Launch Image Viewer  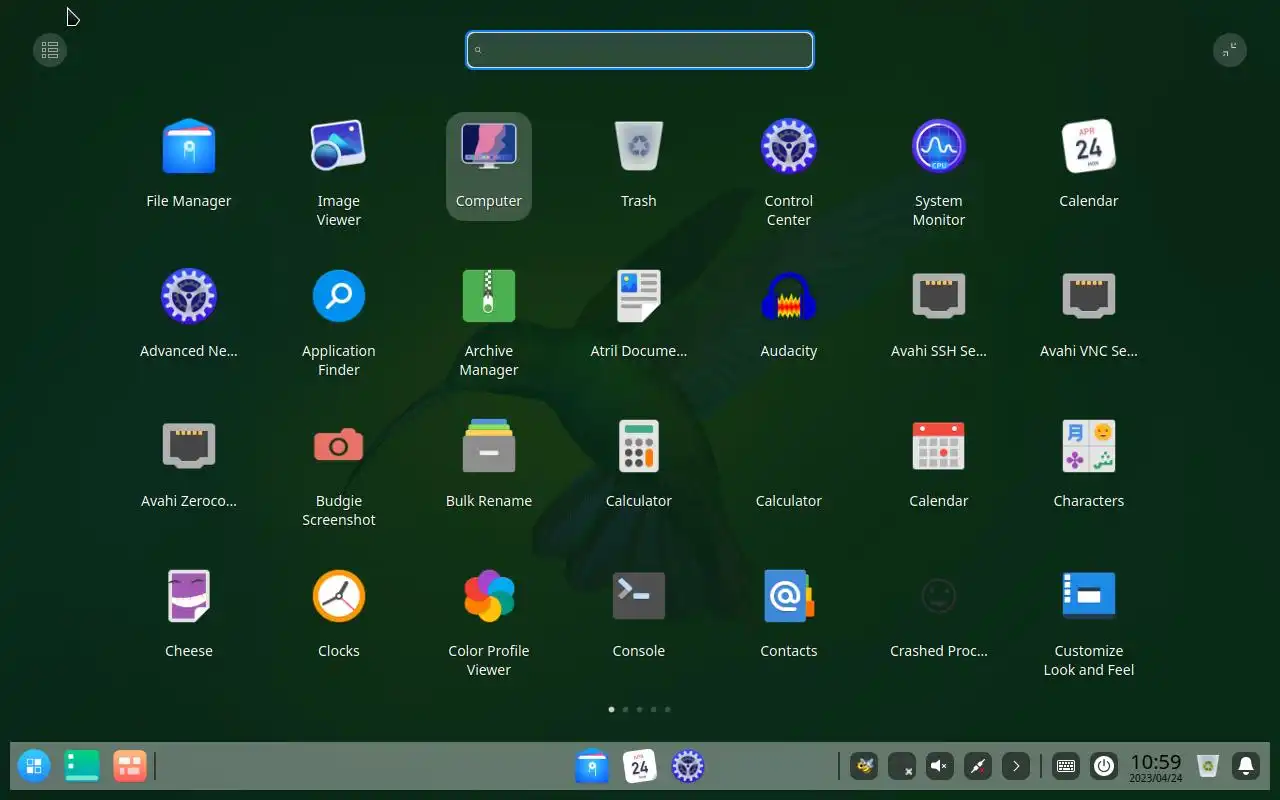[339, 147]
